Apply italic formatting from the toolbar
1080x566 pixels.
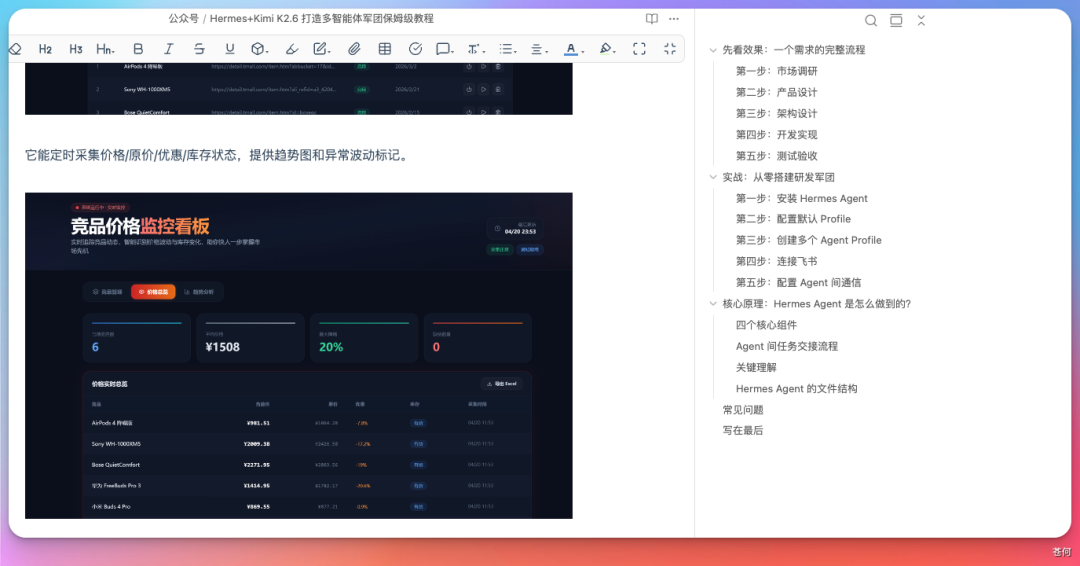[168, 49]
